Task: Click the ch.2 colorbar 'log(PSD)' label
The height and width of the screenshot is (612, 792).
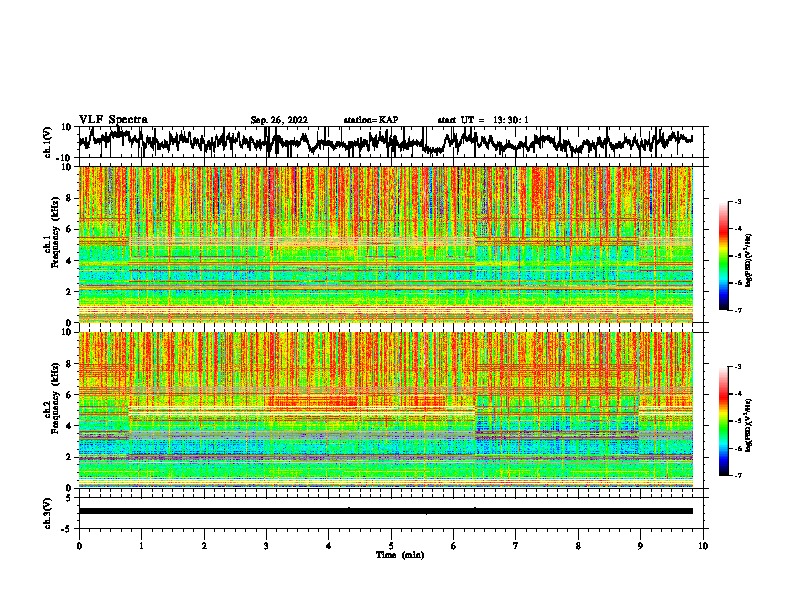Action: click(748, 425)
